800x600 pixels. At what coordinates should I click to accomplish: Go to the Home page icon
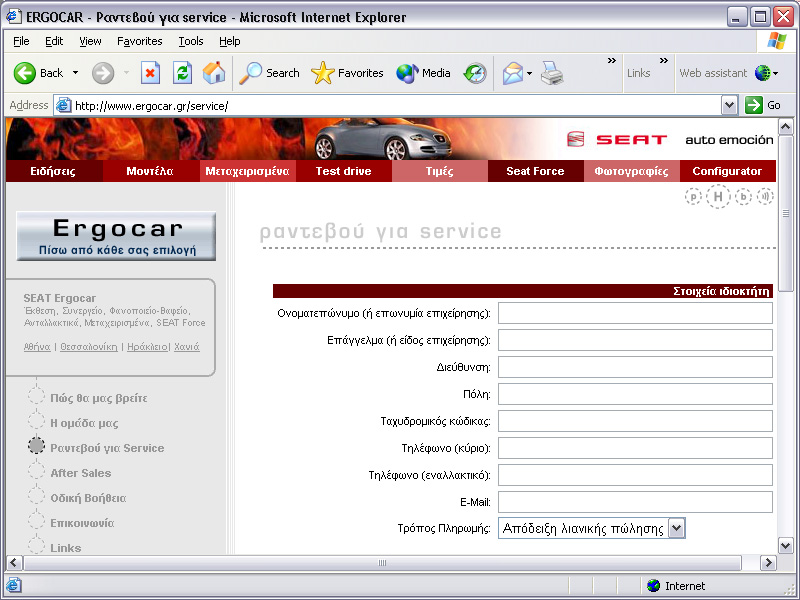[214, 73]
